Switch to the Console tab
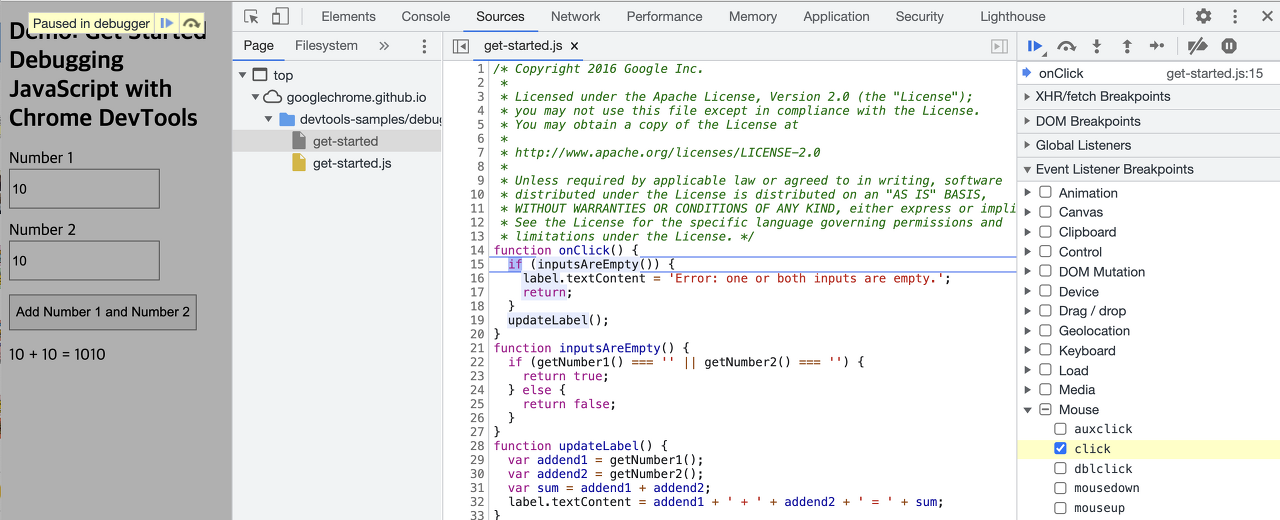The image size is (1280, 520). pos(425,16)
